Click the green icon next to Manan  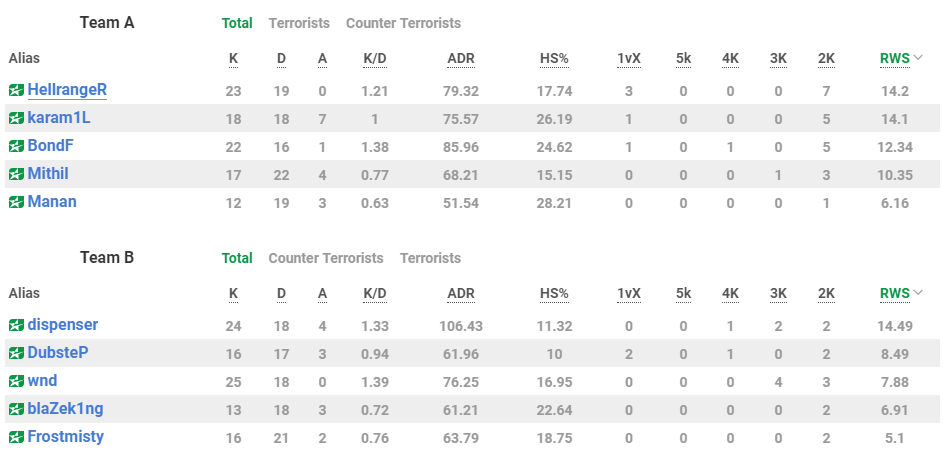16,202
